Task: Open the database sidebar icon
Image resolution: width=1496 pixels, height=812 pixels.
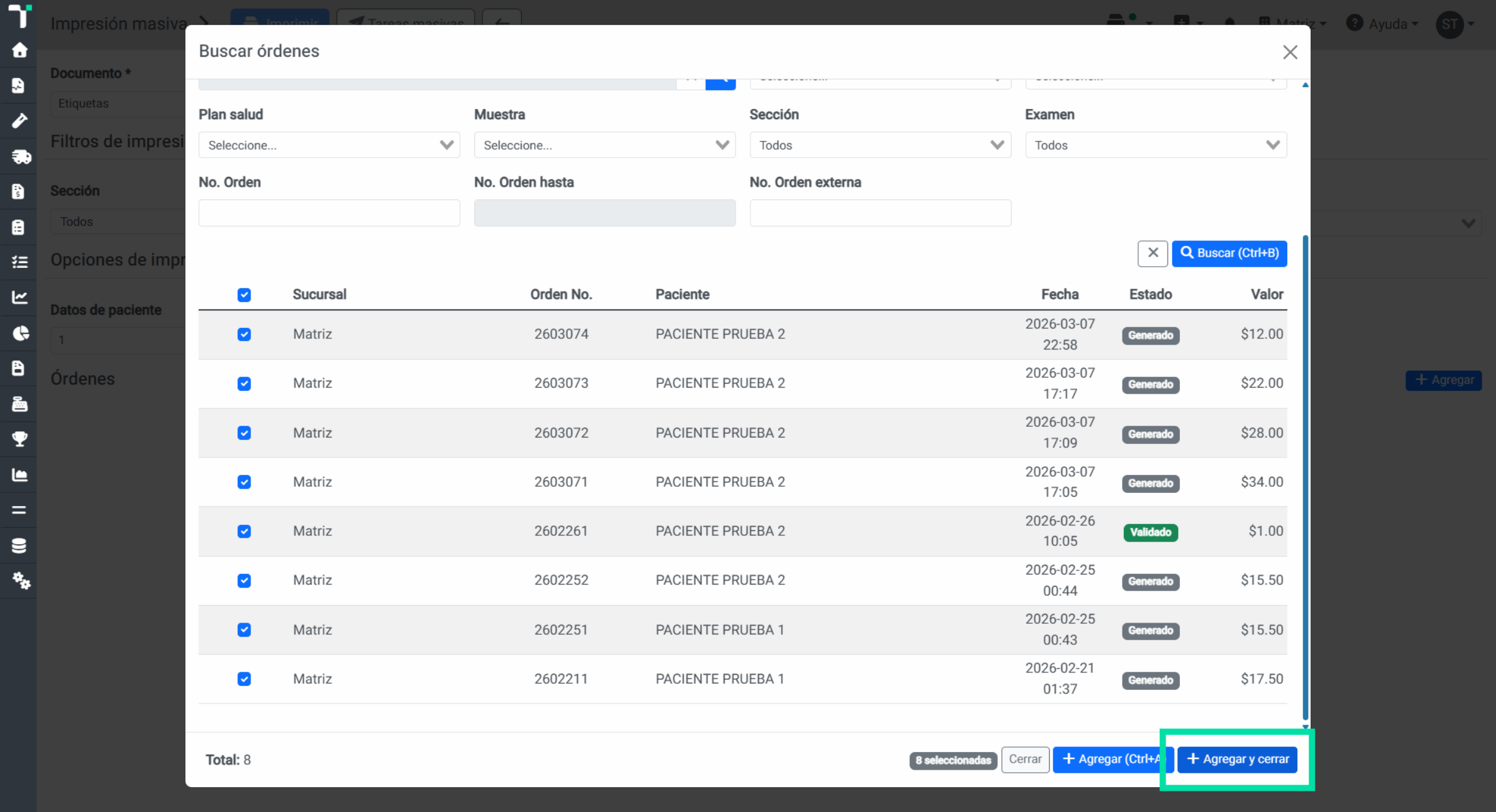Action: tap(19, 545)
